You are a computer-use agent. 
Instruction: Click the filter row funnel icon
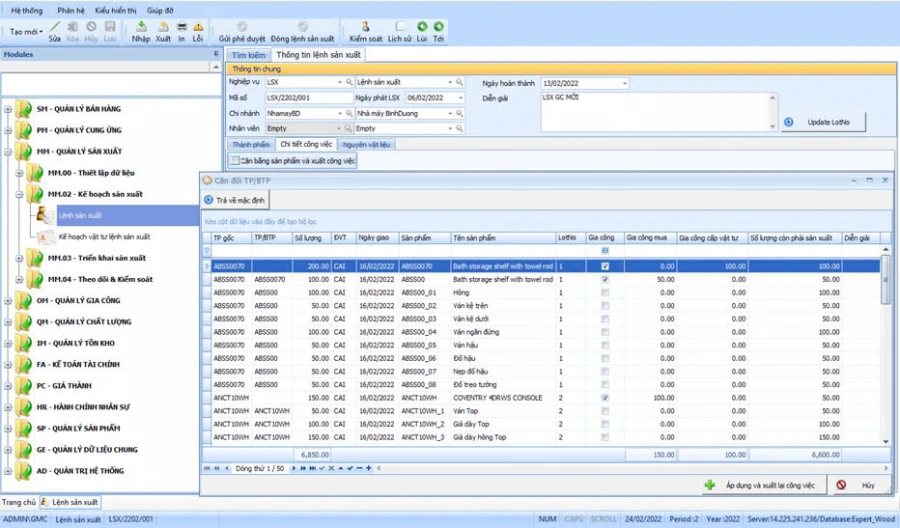(x=207, y=251)
